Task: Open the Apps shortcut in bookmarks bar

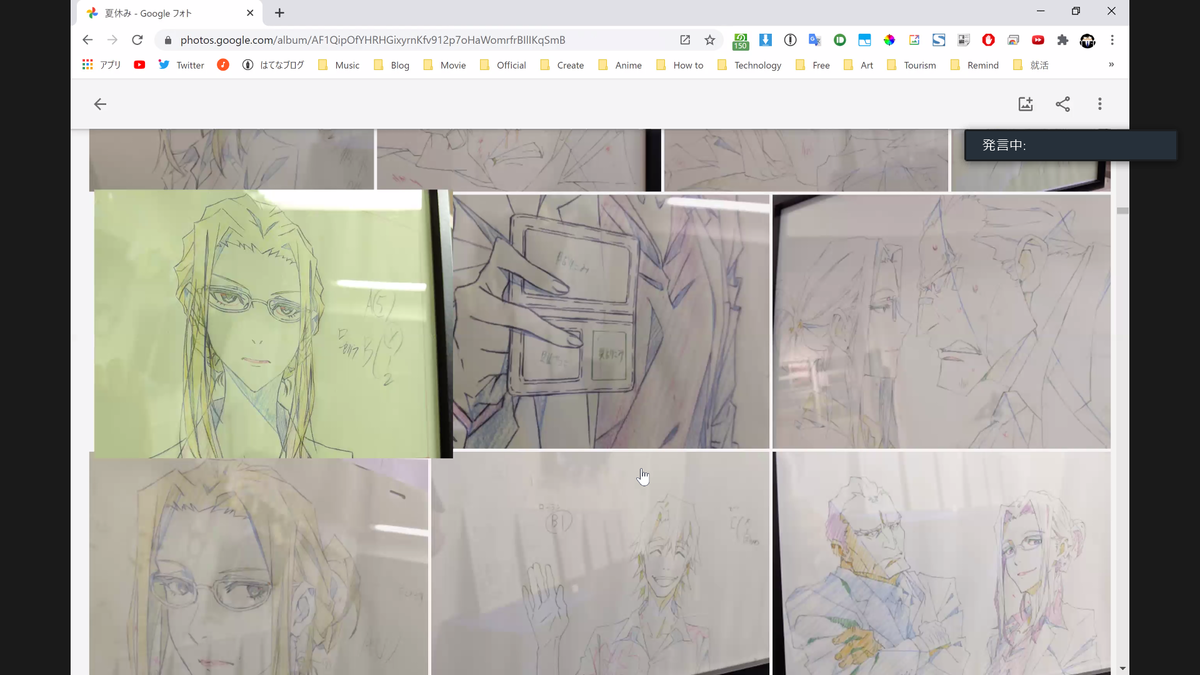Action: (x=102, y=65)
